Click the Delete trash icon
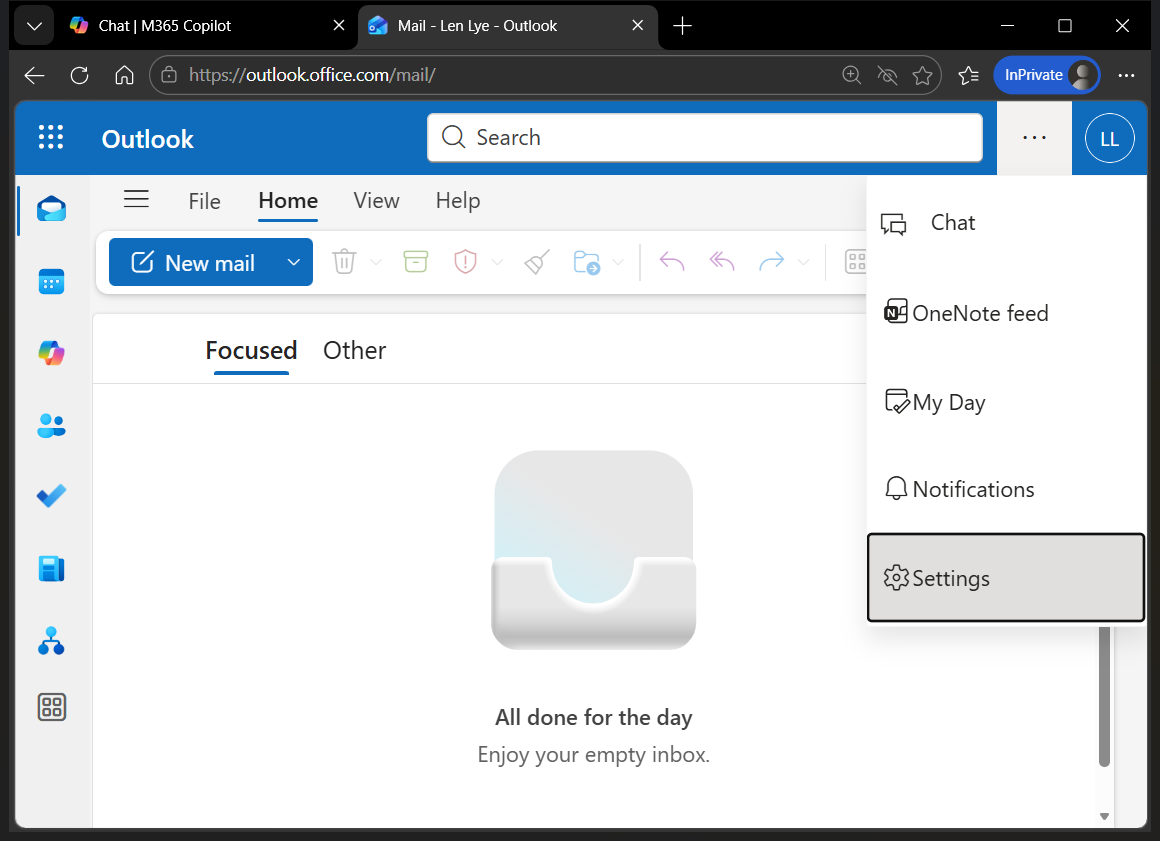Screen dimensions: 1160x841 [344, 261]
